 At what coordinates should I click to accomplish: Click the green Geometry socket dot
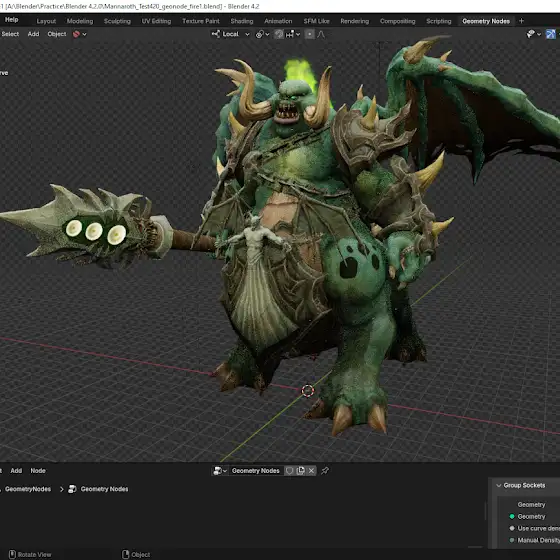pyautogui.click(x=512, y=516)
